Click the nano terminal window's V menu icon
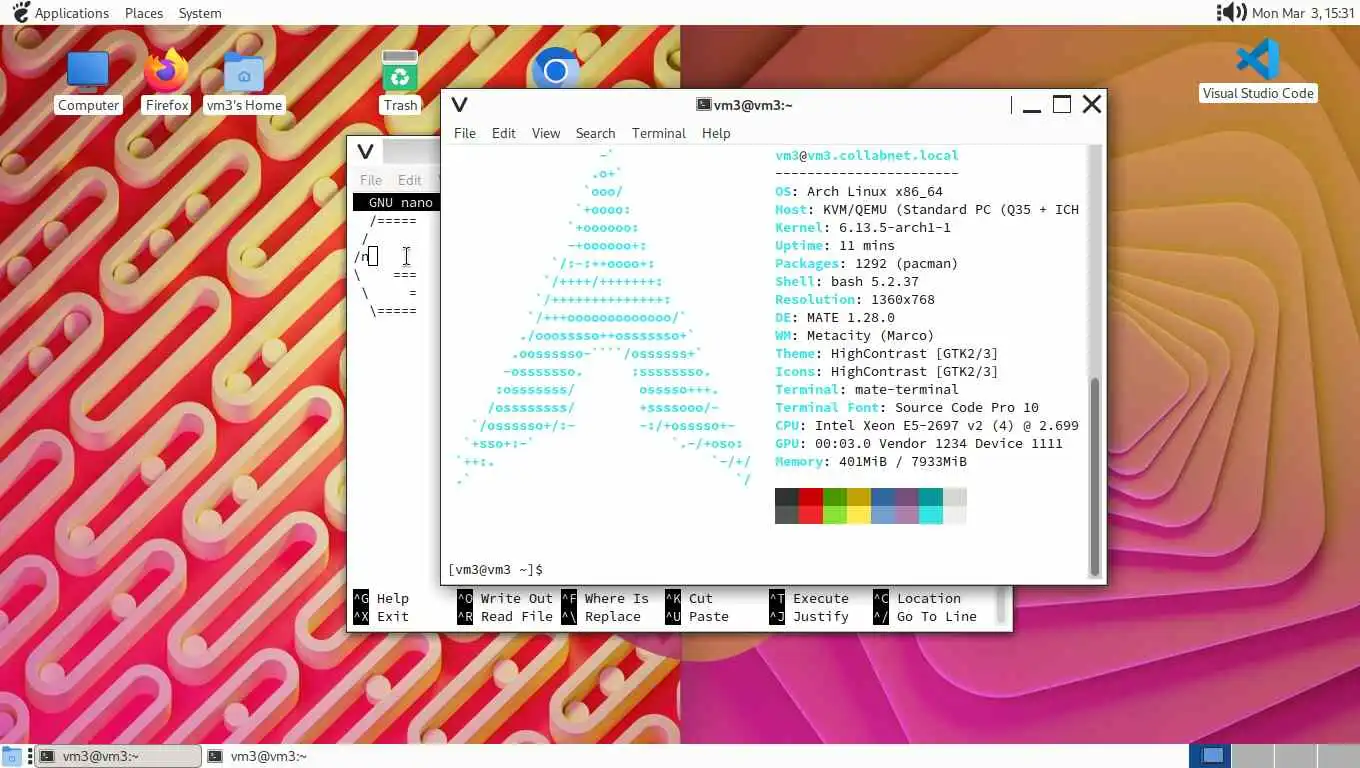 [x=365, y=151]
